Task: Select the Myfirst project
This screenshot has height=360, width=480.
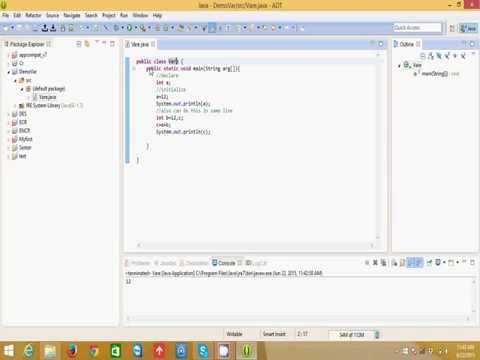Action: click(x=26, y=139)
